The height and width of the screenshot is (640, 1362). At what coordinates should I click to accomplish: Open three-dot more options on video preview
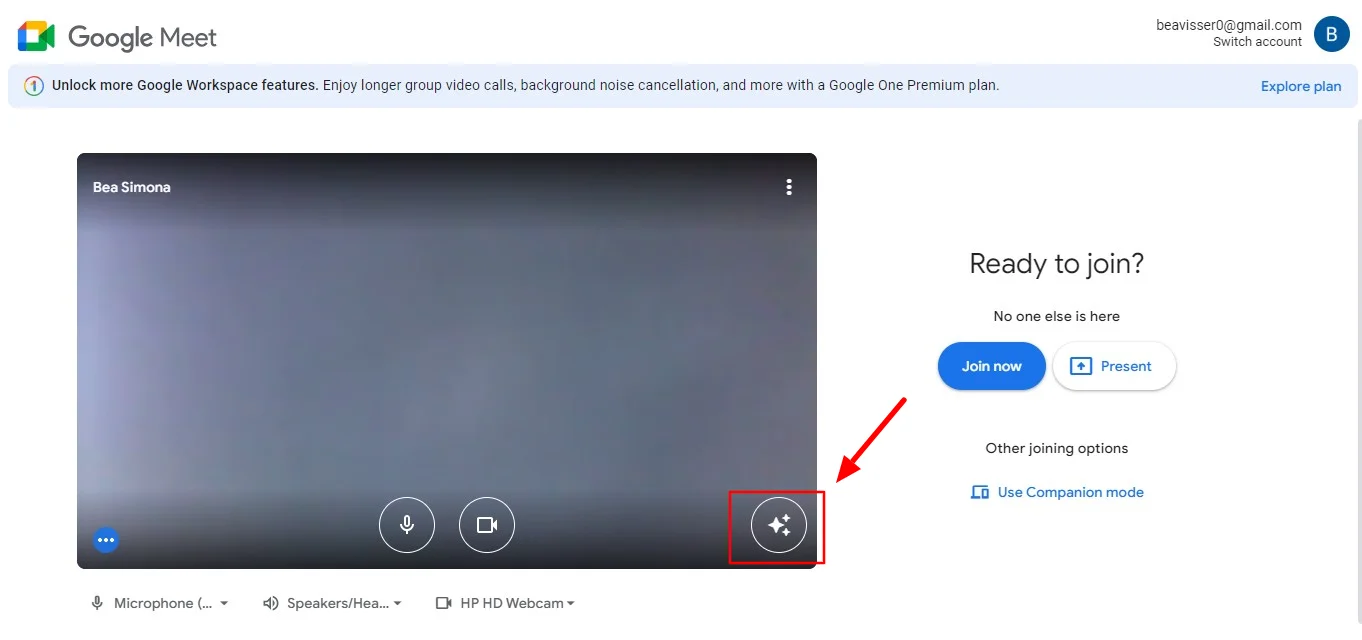(x=789, y=187)
